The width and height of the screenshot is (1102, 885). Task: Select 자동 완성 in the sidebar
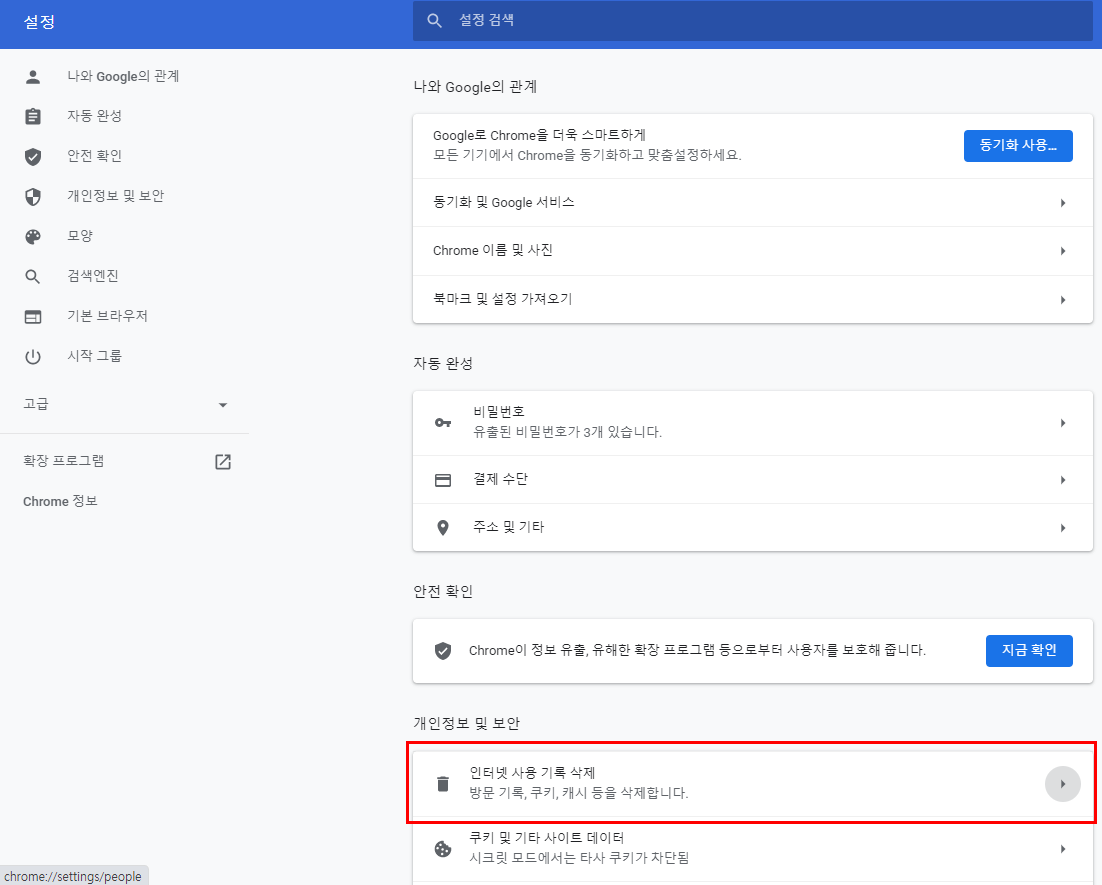pos(94,116)
